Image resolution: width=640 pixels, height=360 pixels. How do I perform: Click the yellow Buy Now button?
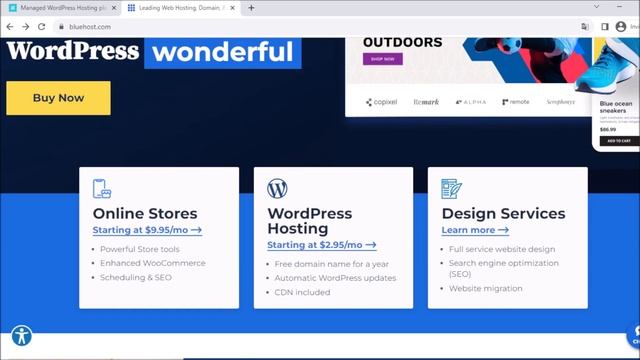point(58,98)
